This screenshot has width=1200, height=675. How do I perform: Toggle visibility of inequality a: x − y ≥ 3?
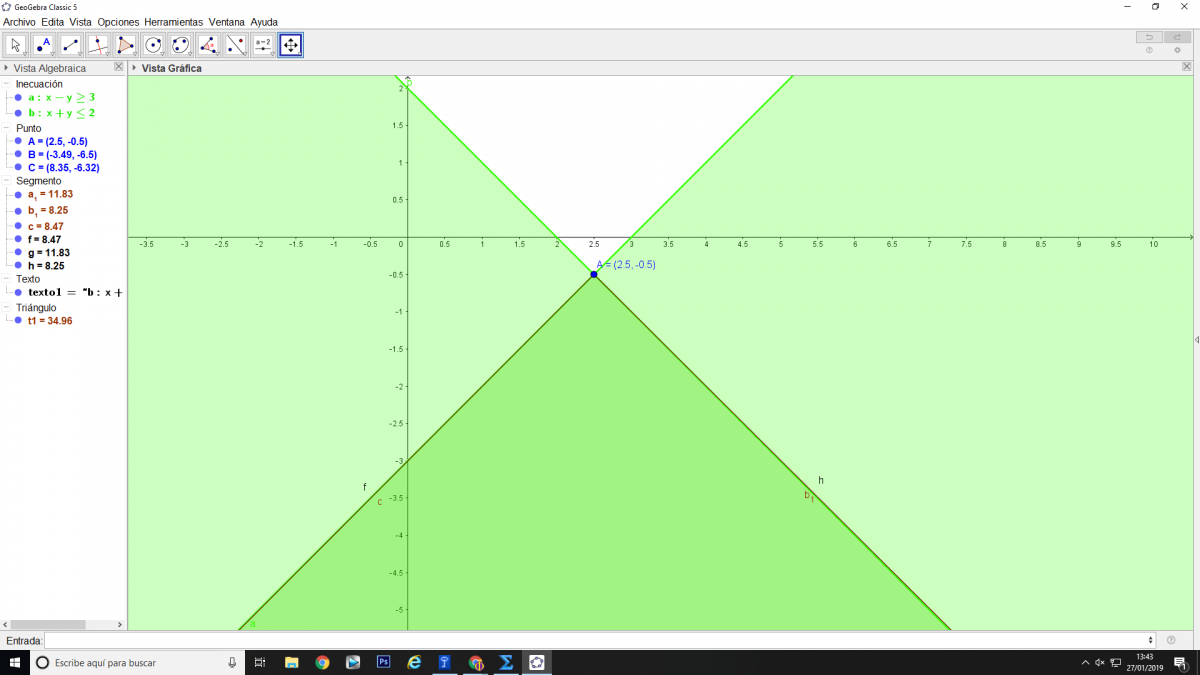[x=18, y=98]
